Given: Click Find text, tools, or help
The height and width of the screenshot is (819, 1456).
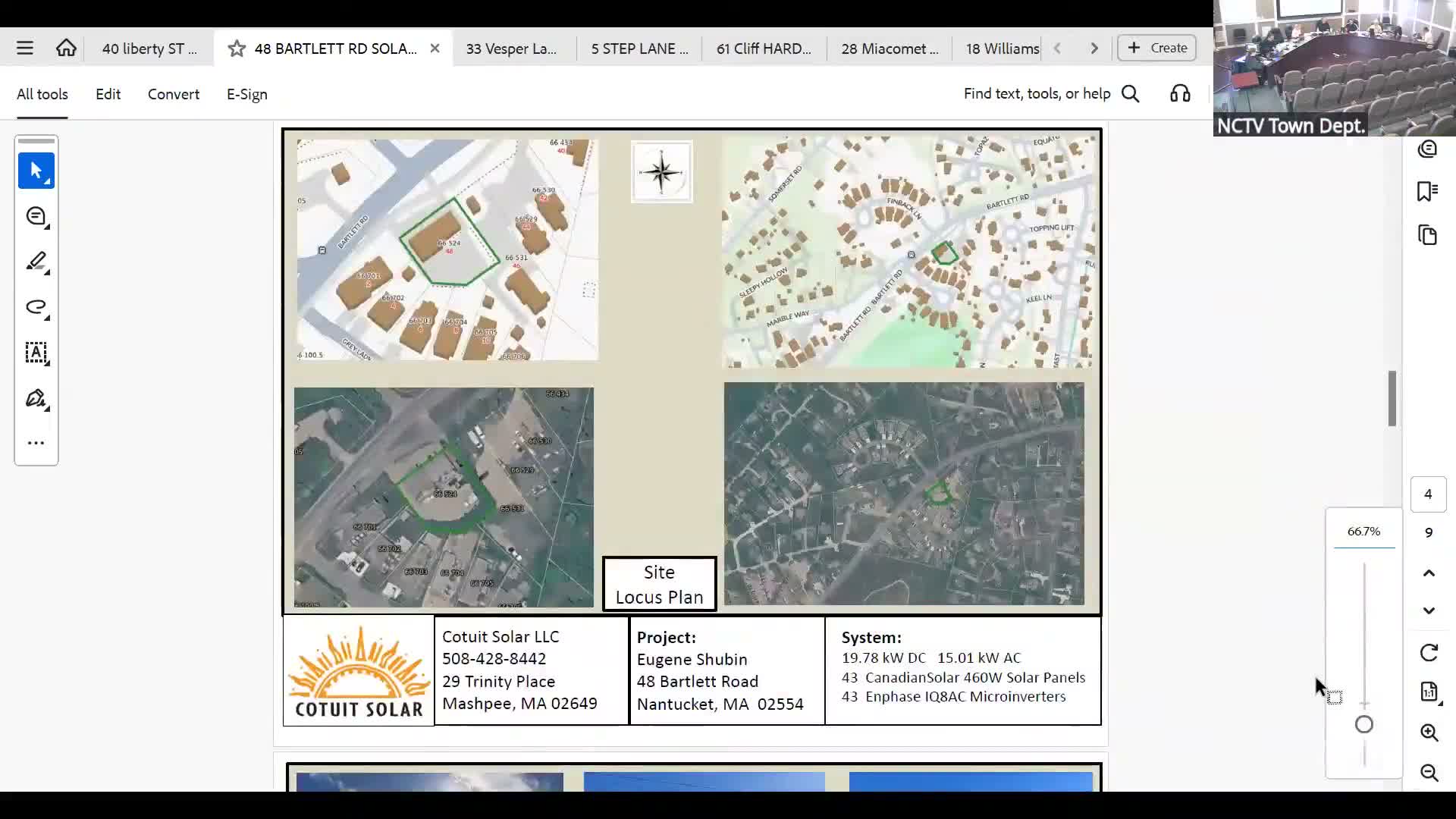Looking at the screenshot, I should tap(1037, 93).
